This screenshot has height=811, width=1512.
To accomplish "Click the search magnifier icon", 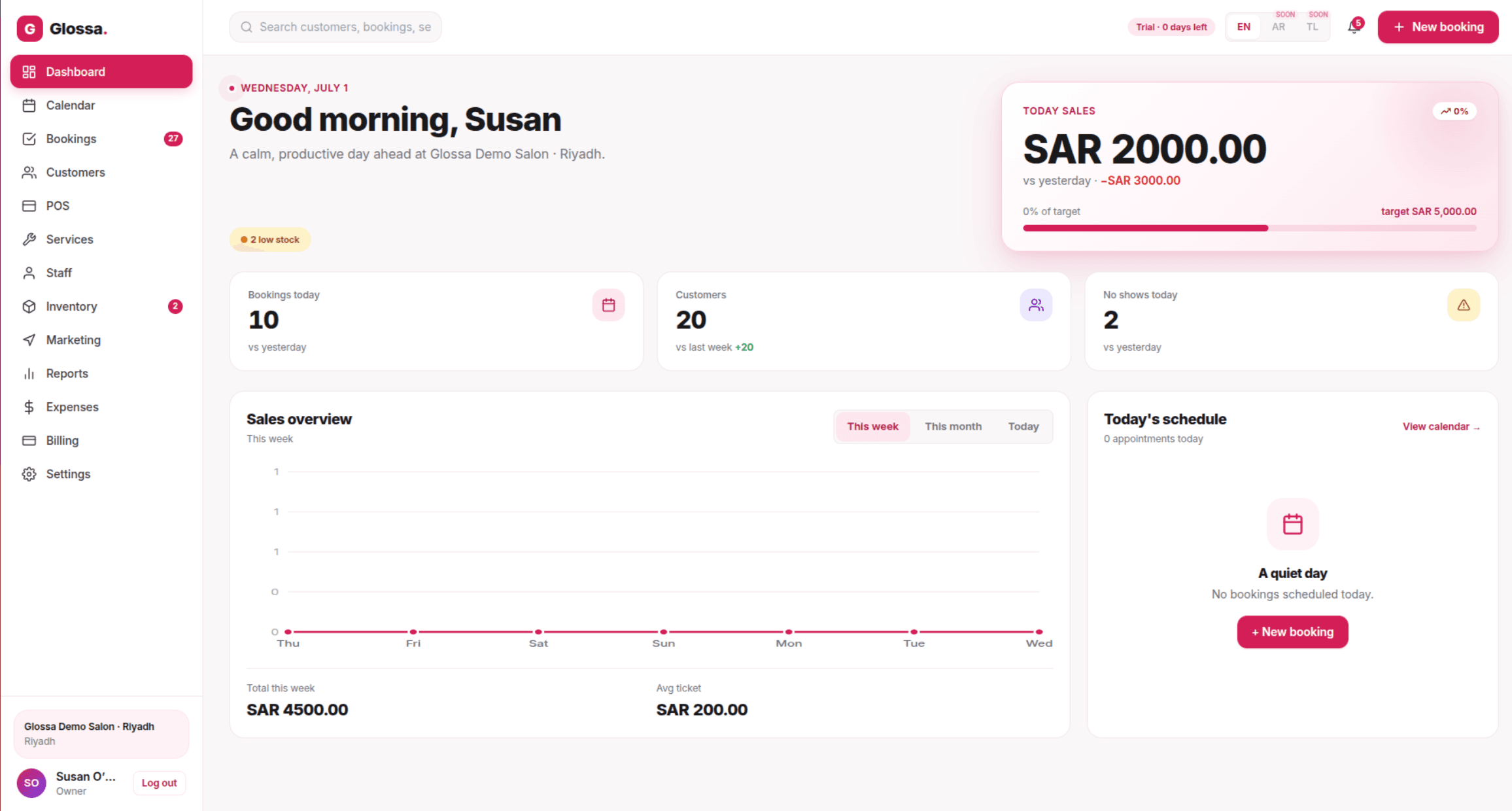I will (x=247, y=27).
